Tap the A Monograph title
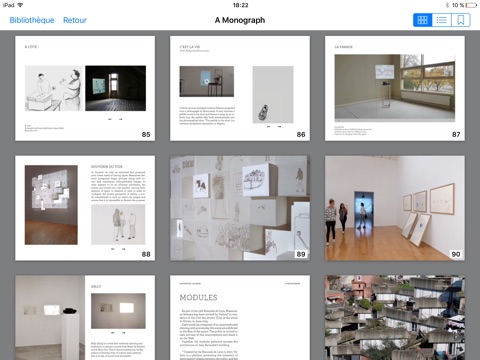This screenshot has height=360, width=480. (240, 20)
